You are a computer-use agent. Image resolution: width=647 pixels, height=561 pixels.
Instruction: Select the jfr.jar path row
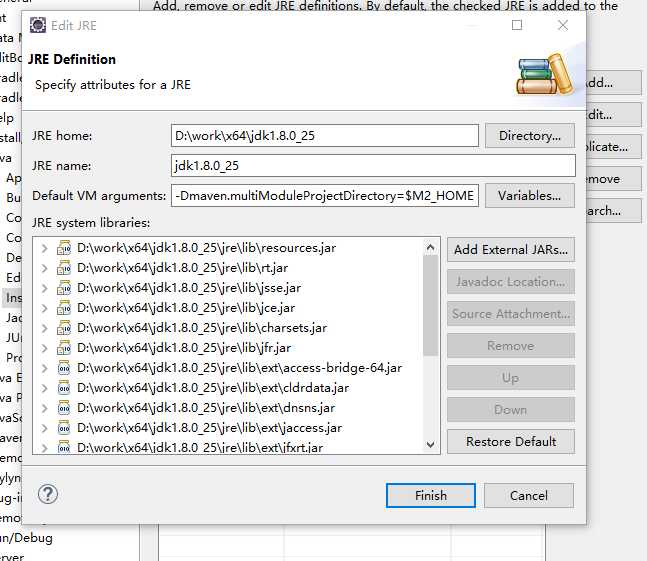[x=184, y=348]
